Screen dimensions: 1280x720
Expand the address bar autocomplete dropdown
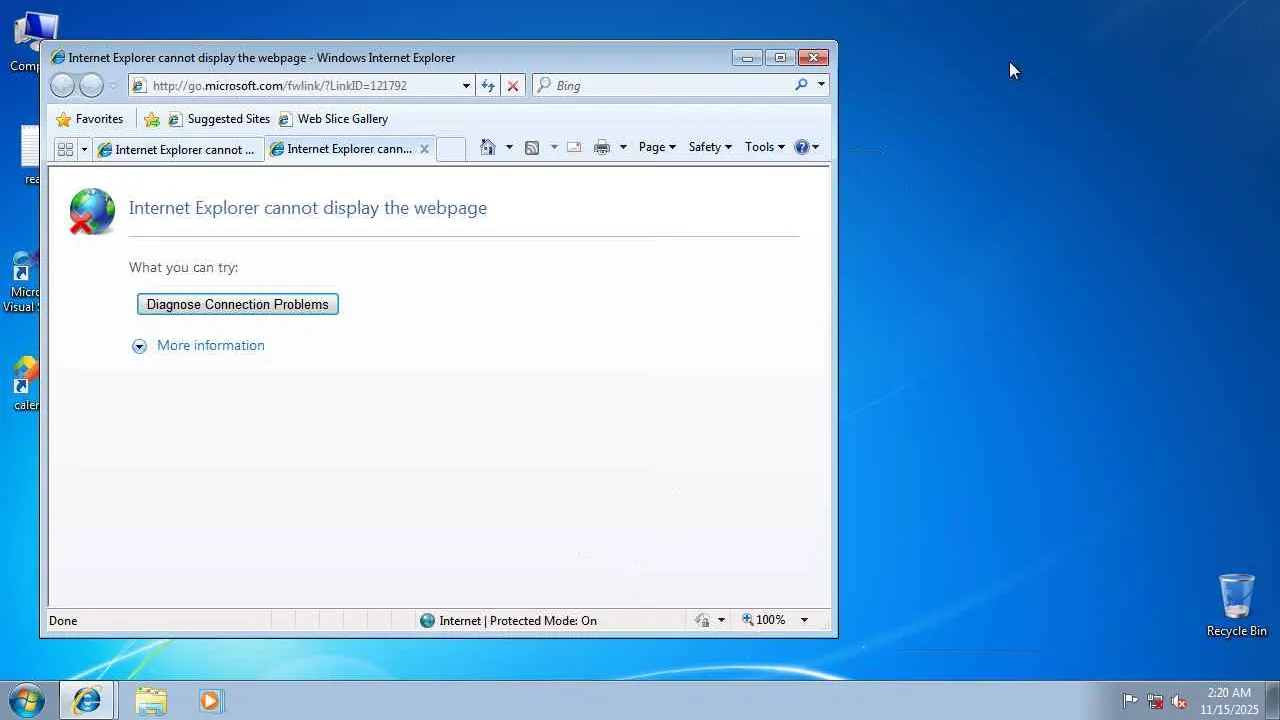click(x=466, y=86)
